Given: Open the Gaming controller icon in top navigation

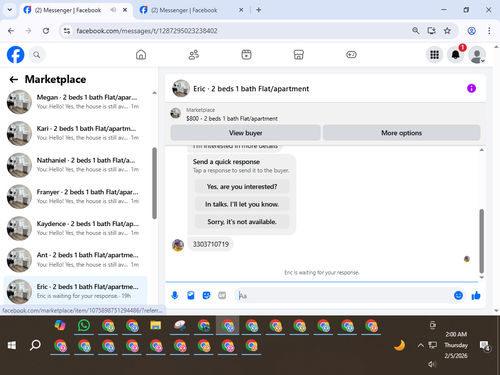Looking at the screenshot, I should click(351, 55).
